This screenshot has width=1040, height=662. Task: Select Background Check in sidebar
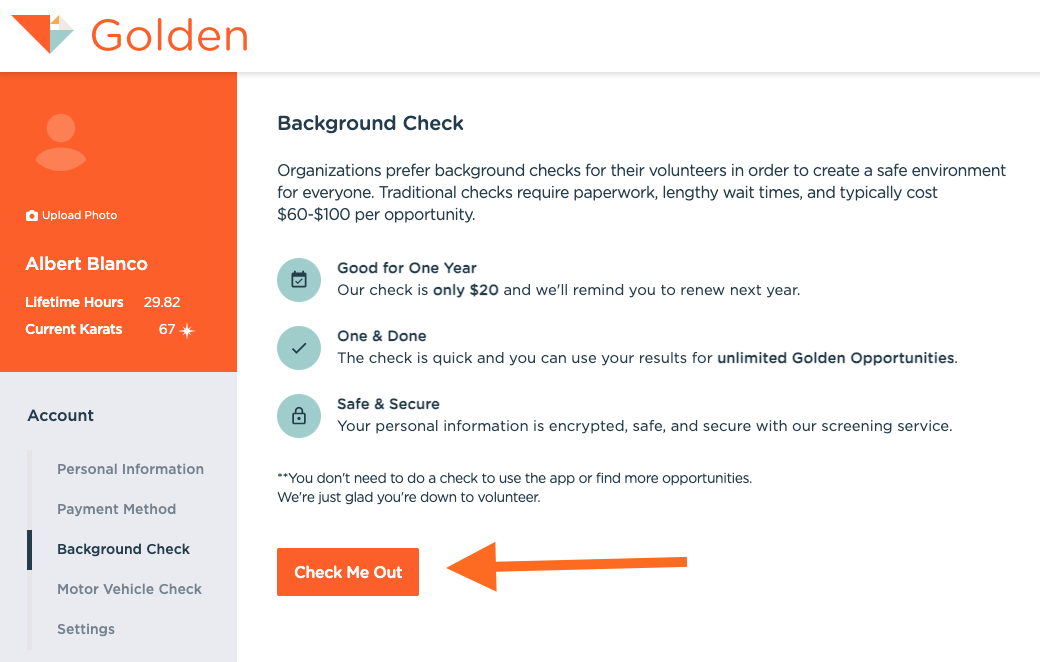(123, 549)
